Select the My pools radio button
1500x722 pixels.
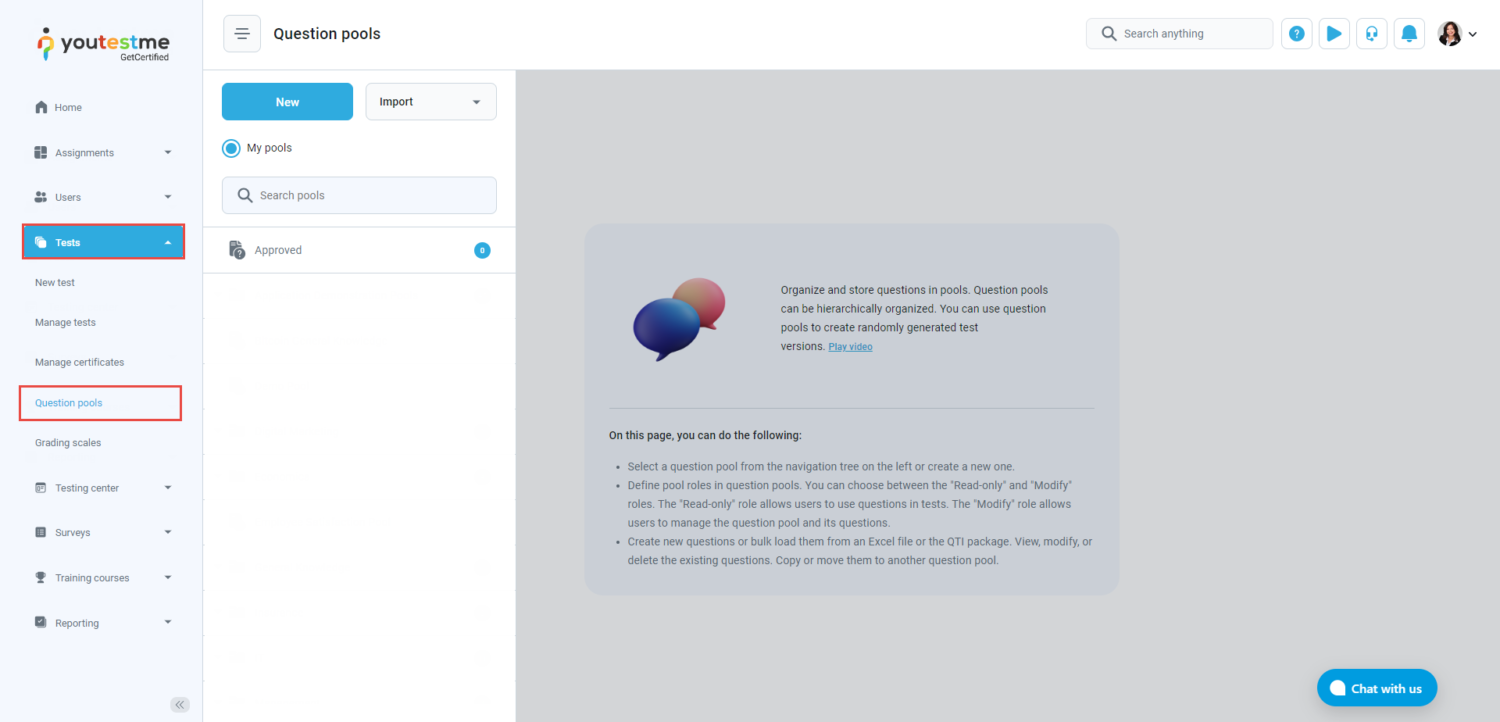(231, 148)
